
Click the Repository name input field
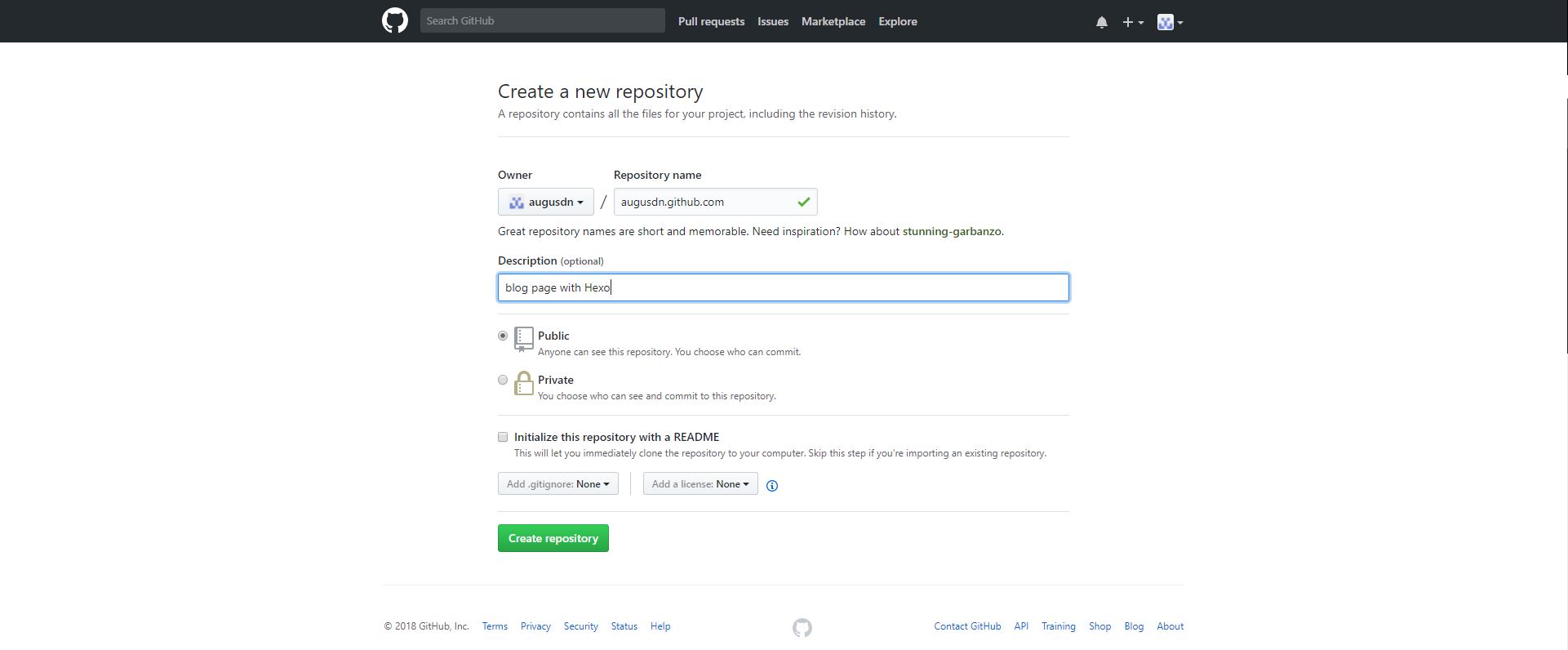click(716, 202)
